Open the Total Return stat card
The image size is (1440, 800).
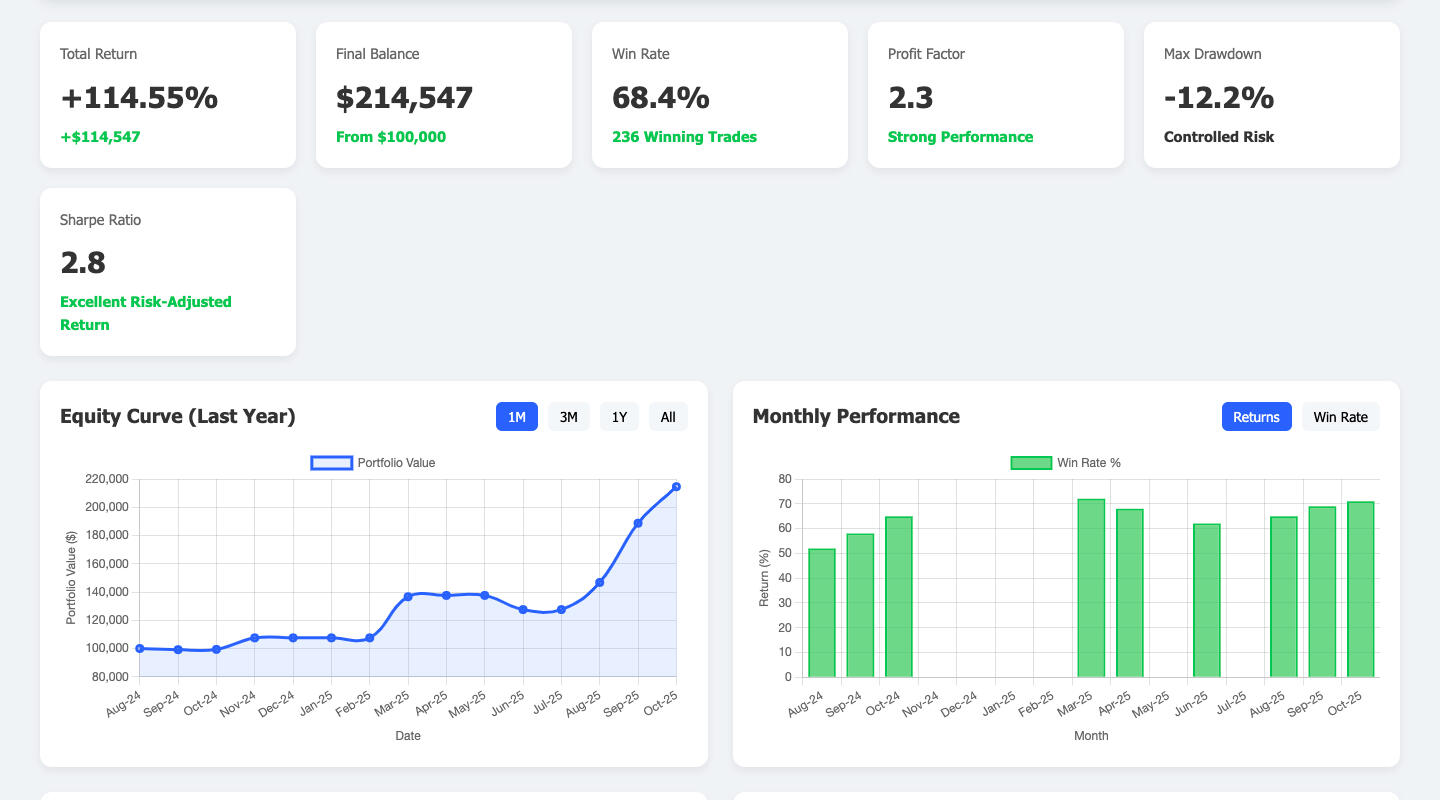click(168, 95)
